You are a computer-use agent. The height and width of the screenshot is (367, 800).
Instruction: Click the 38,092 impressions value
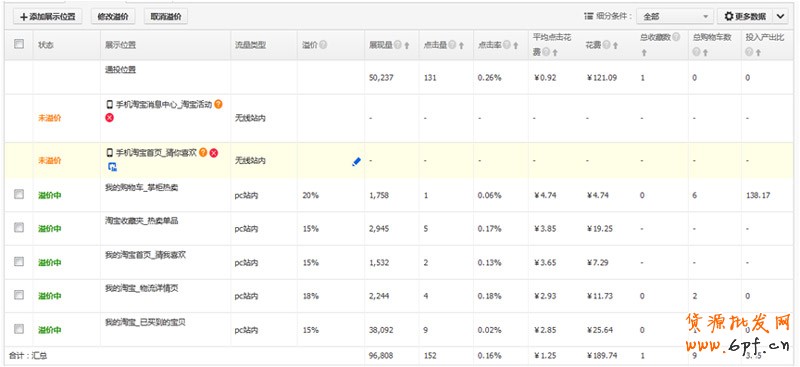(x=381, y=330)
